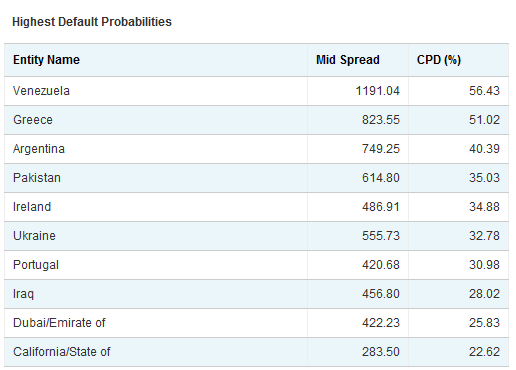
Task: Click Portugal's CPD value 30.98
Action: [484, 265]
